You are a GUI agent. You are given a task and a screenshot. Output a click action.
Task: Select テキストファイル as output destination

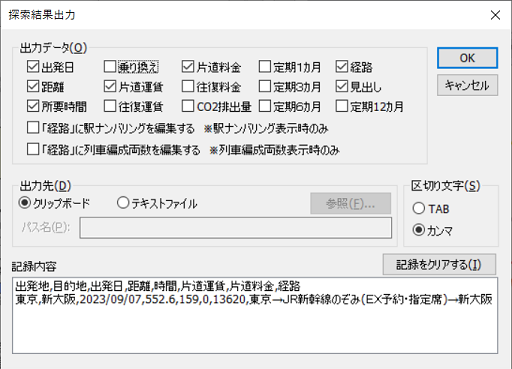[123, 203]
